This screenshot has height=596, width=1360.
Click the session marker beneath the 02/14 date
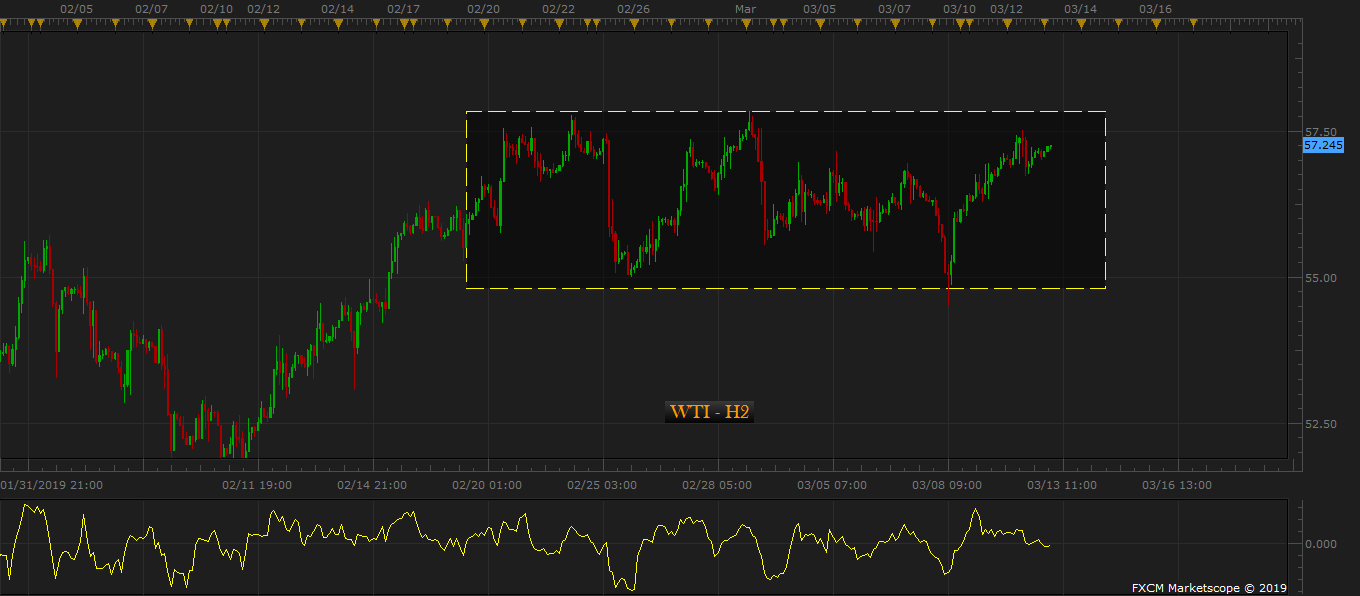(338, 25)
